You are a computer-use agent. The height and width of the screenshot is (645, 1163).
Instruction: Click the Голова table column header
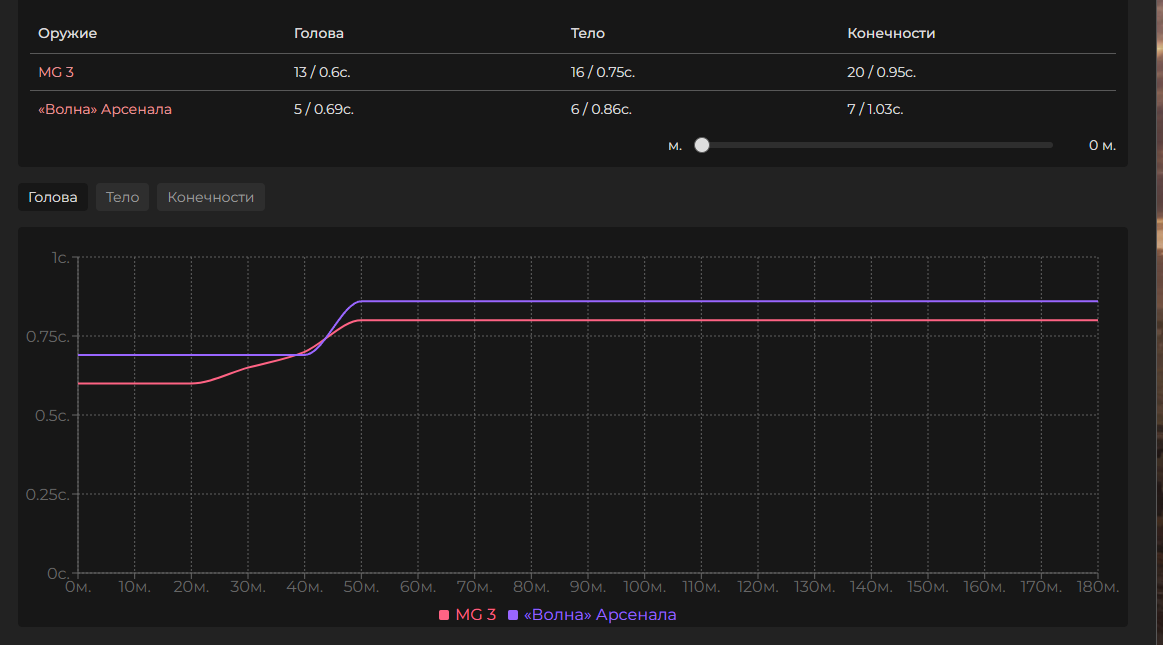[319, 33]
